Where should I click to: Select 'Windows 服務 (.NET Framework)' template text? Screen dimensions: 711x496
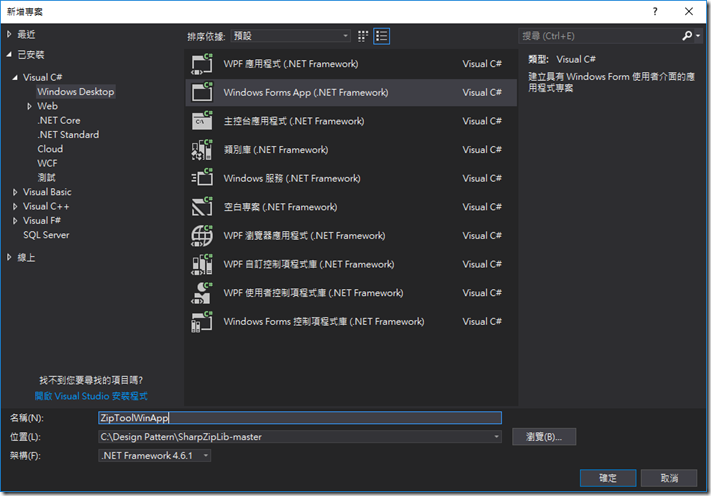pos(292,178)
